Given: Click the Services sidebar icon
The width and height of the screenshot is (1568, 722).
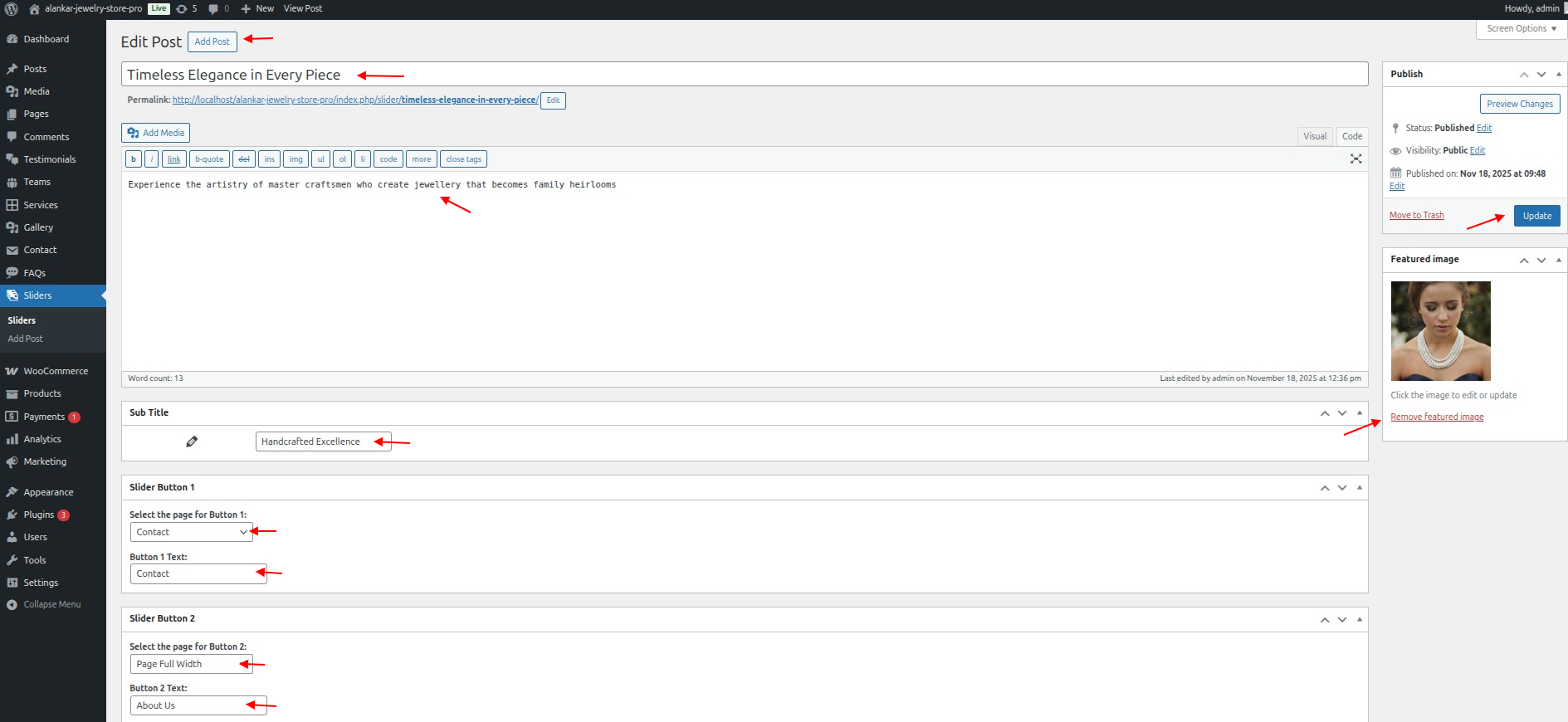Looking at the screenshot, I should pyautogui.click(x=12, y=205).
